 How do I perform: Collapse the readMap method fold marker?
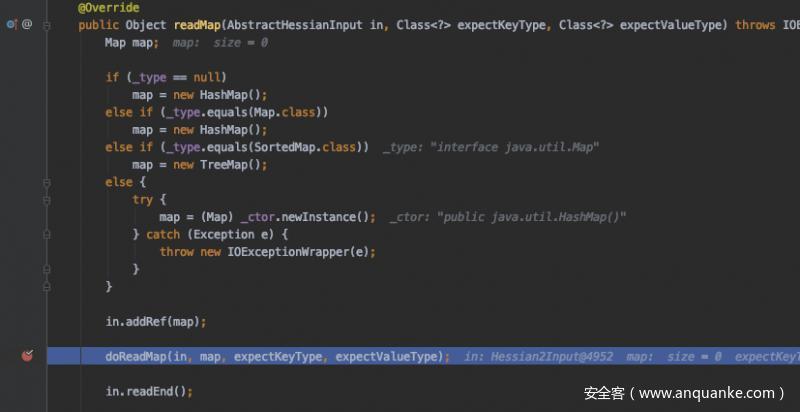click(47, 25)
